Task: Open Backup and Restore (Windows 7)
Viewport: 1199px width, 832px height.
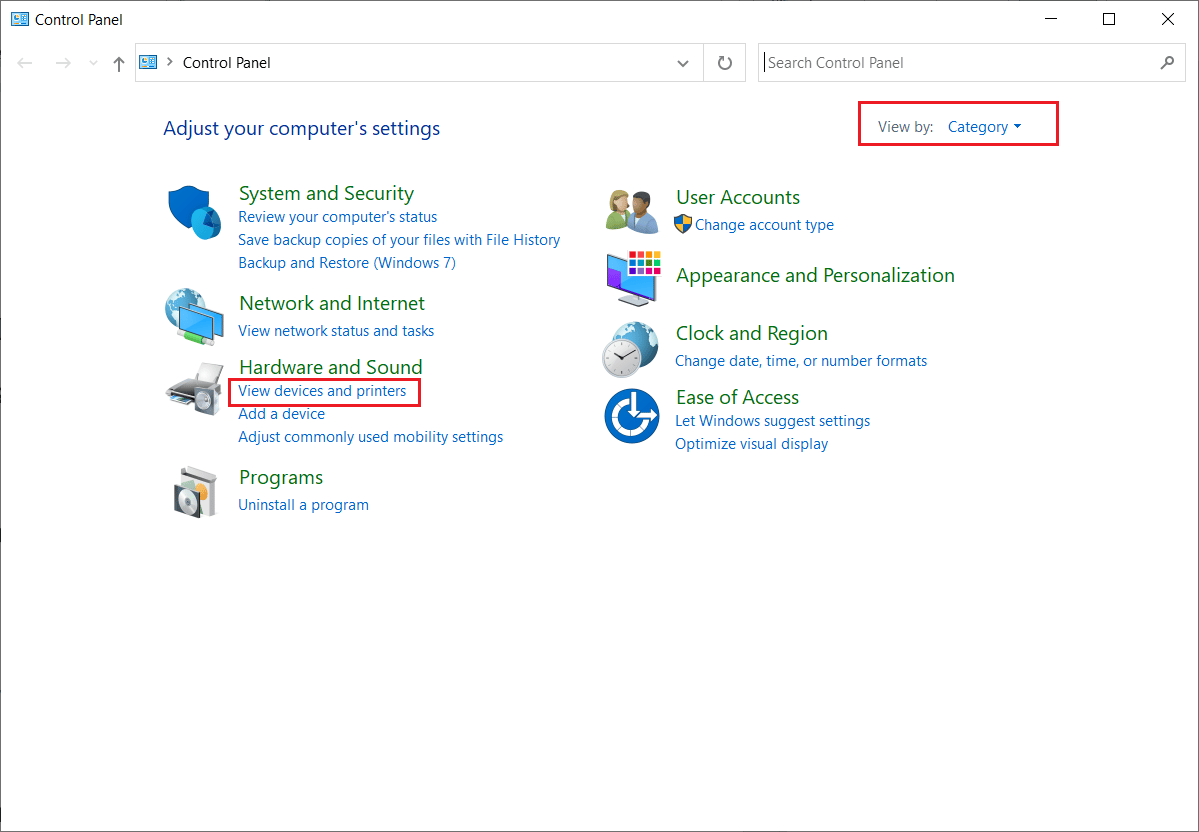Action: (x=346, y=262)
